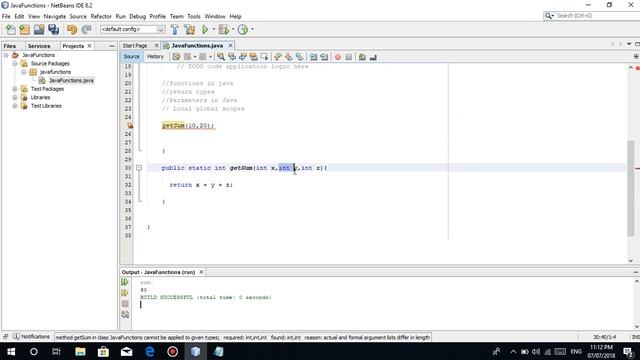
Task: Click the New Project toolbar icon
Action: [x=24, y=29]
